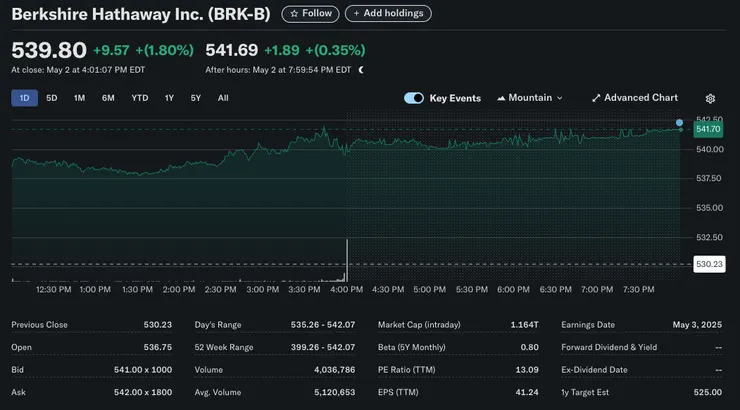The image size is (740, 410).
Task: Click the 7:30 PM axis label
Action: click(x=639, y=290)
